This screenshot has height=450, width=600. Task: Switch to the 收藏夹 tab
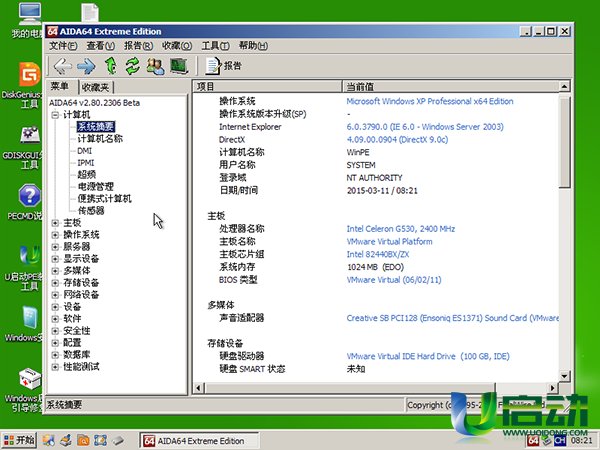click(x=96, y=88)
